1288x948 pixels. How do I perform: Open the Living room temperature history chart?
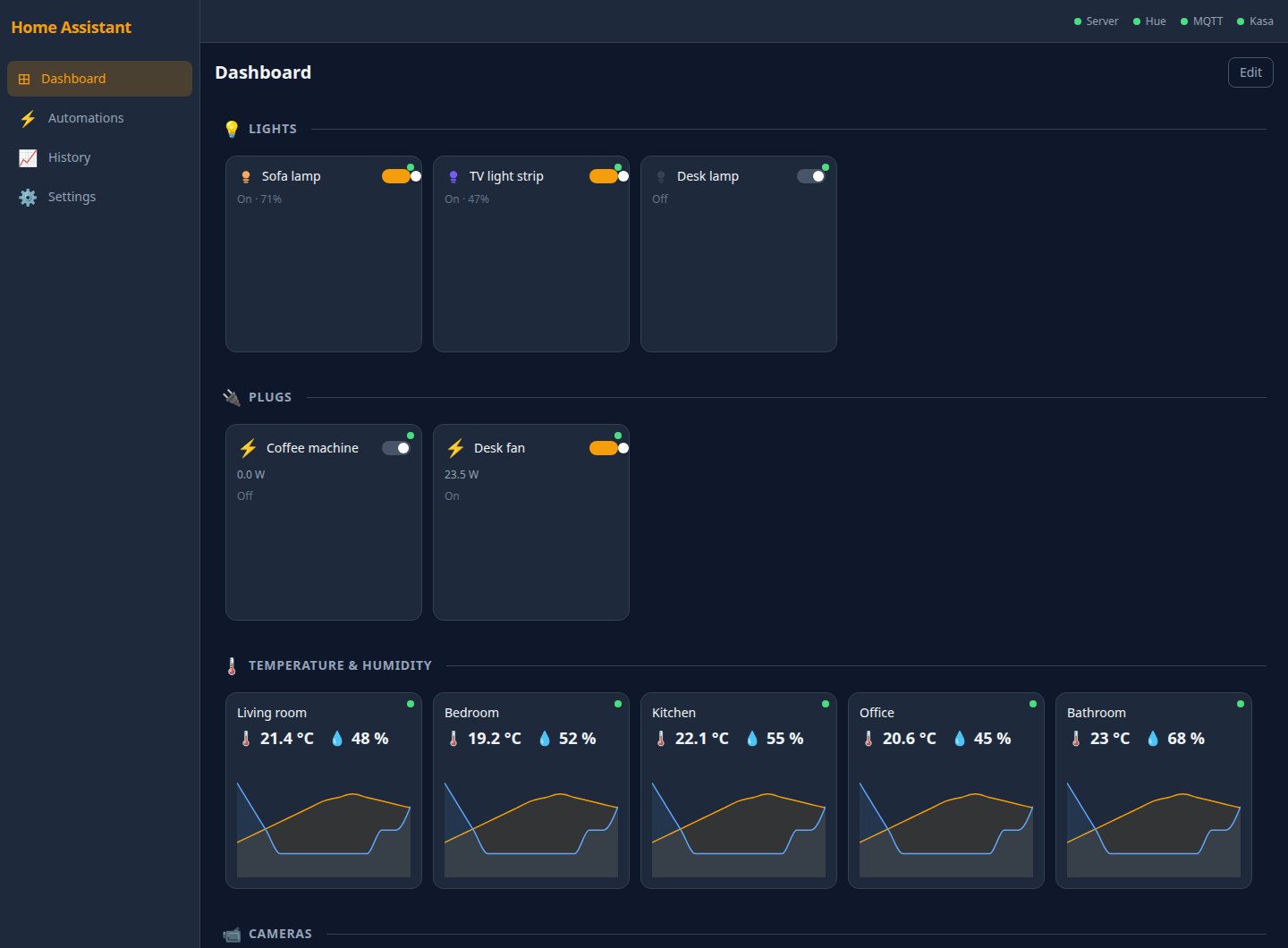tap(324, 830)
